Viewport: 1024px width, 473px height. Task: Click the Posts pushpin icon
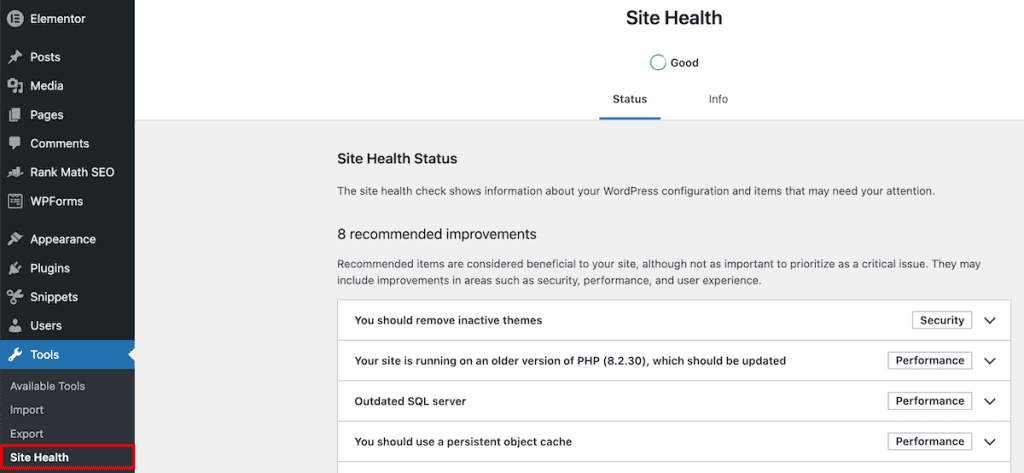point(15,57)
